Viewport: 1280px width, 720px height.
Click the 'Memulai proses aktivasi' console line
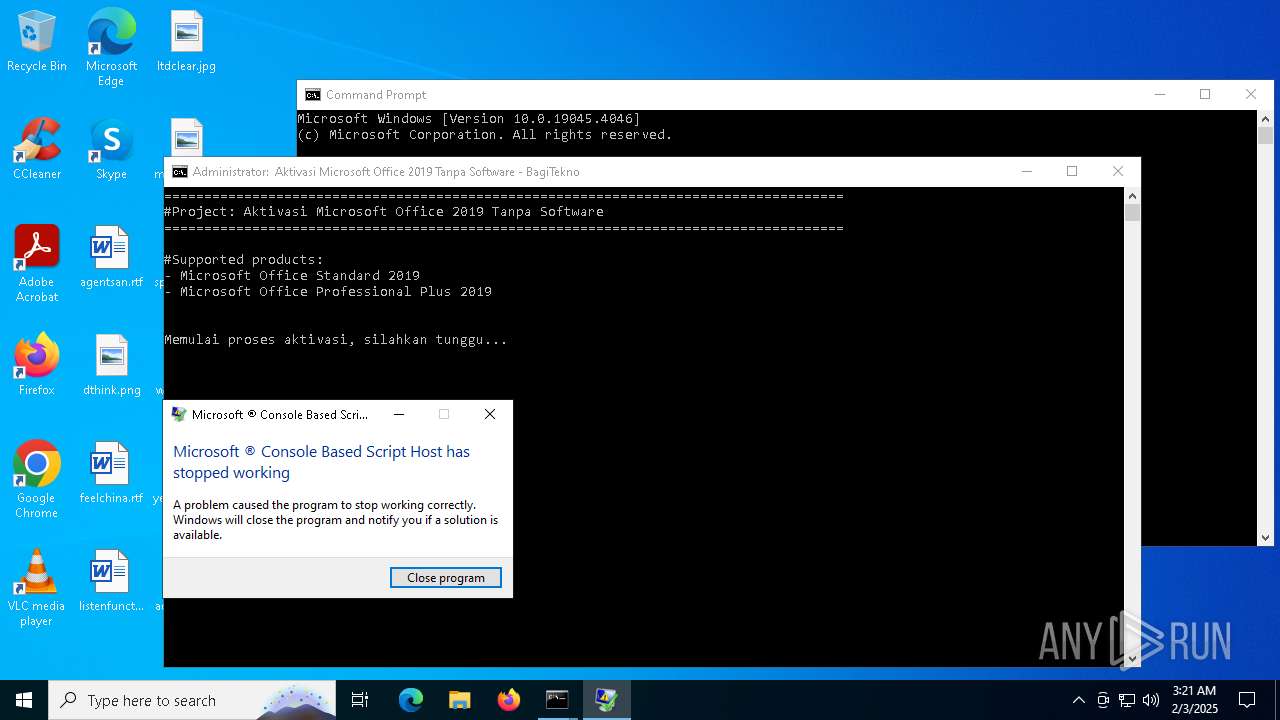(x=336, y=340)
